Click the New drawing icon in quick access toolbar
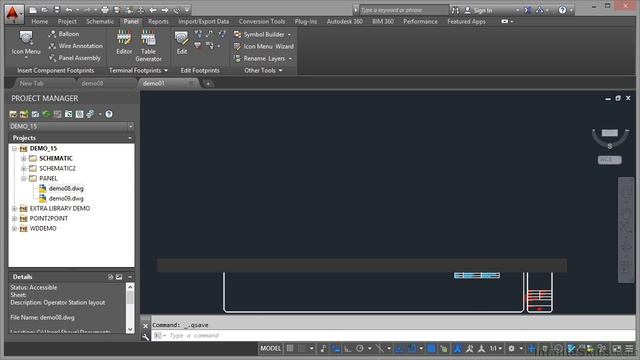Viewport: 640px width, 360px height. [33, 10]
